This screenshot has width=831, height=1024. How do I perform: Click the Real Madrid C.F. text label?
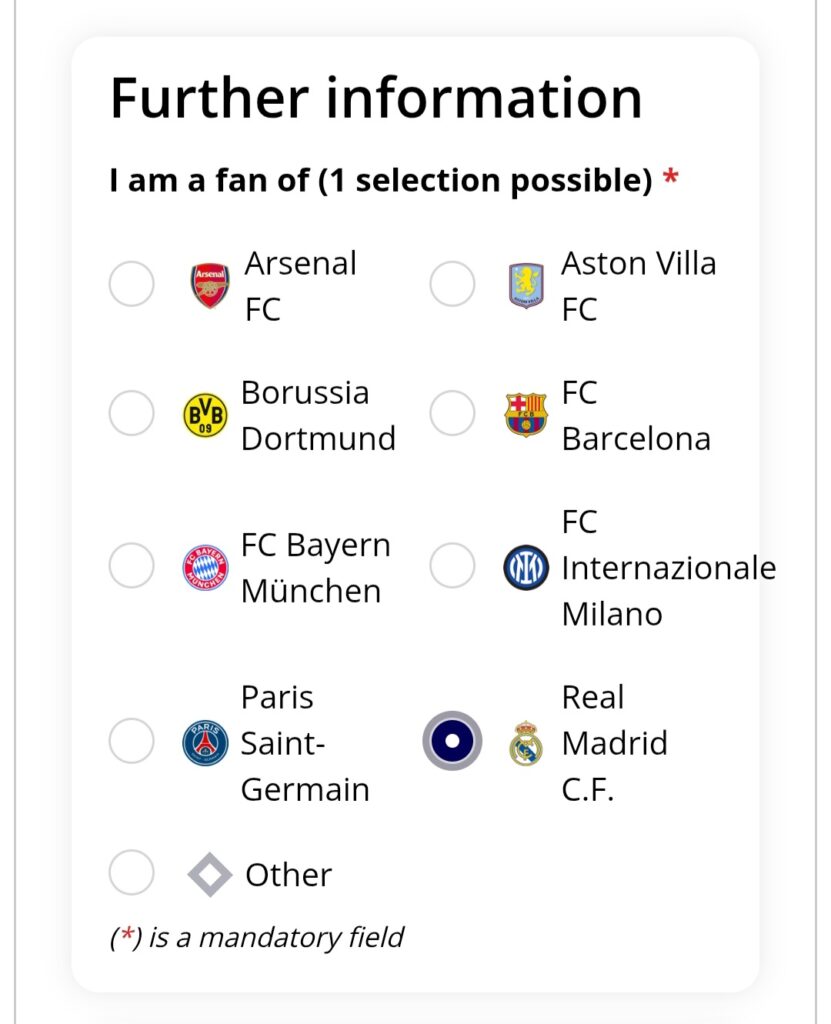[x=615, y=743]
